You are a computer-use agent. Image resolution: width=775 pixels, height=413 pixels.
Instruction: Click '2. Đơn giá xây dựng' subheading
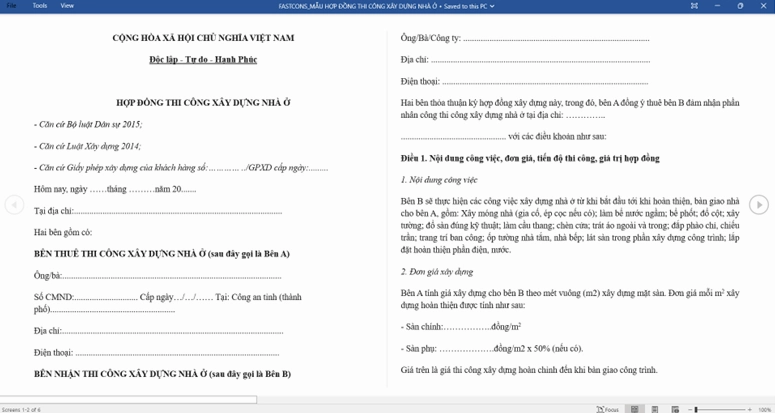[437, 272]
